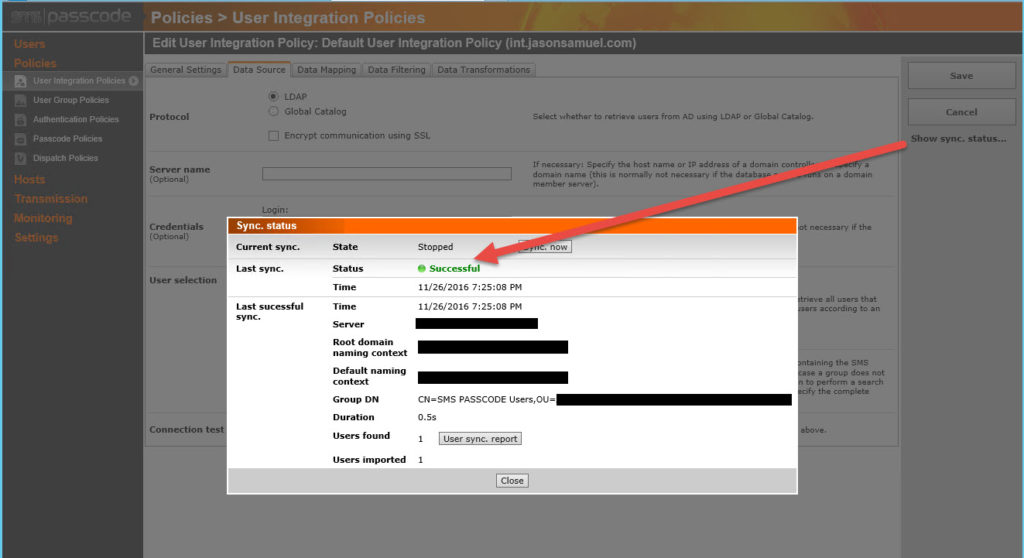Viewport: 1024px width, 558px height.
Task: Click the Dispatch Policies icon
Action: coord(21,158)
